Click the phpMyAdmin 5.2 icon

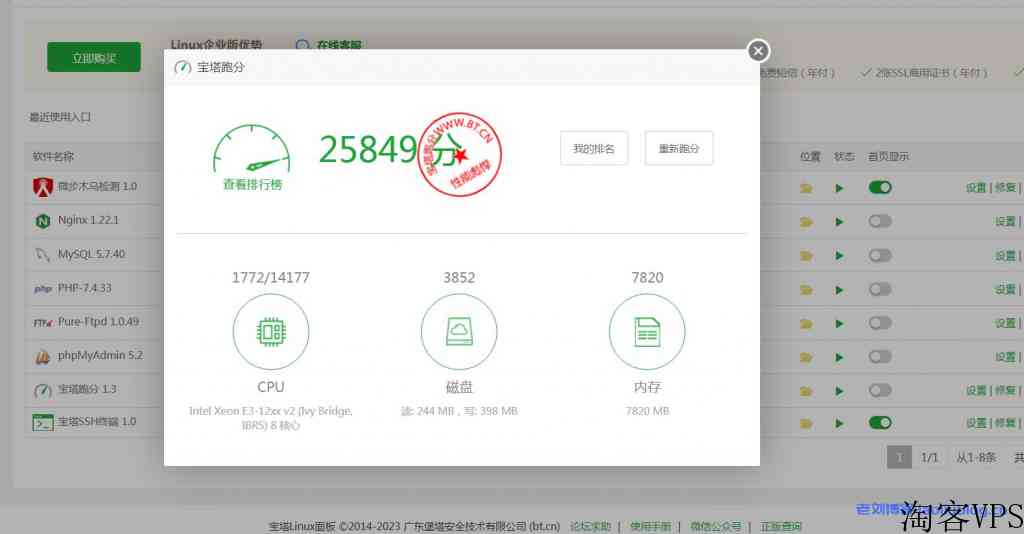pyautogui.click(x=42, y=356)
